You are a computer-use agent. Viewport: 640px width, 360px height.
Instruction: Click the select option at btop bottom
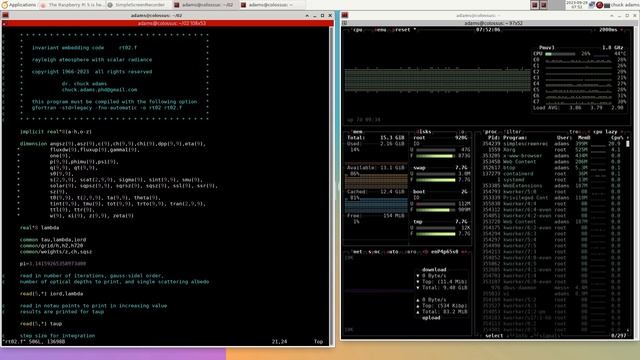coord(494,336)
